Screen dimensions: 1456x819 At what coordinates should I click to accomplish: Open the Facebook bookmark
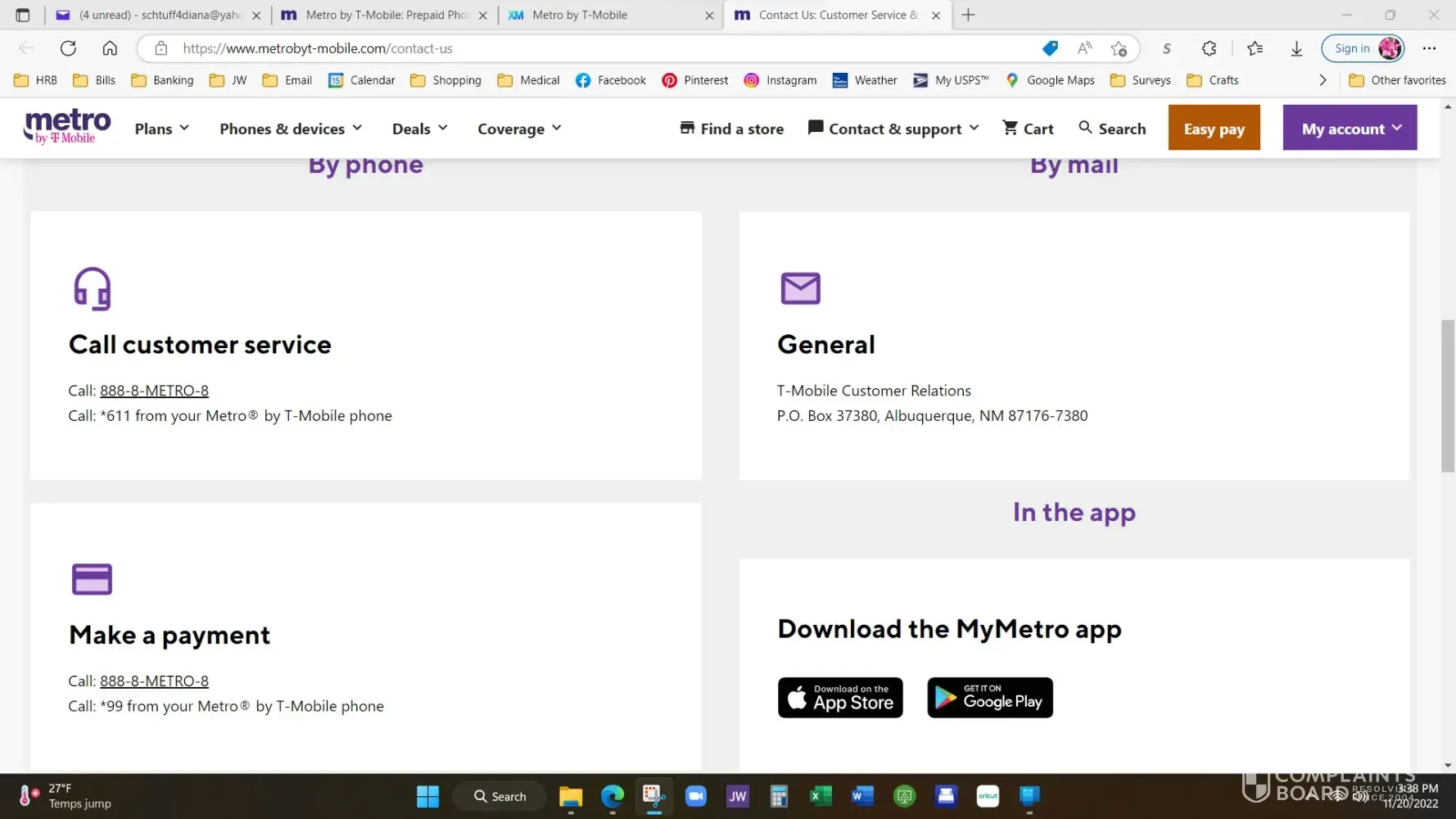pyautogui.click(x=610, y=80)
